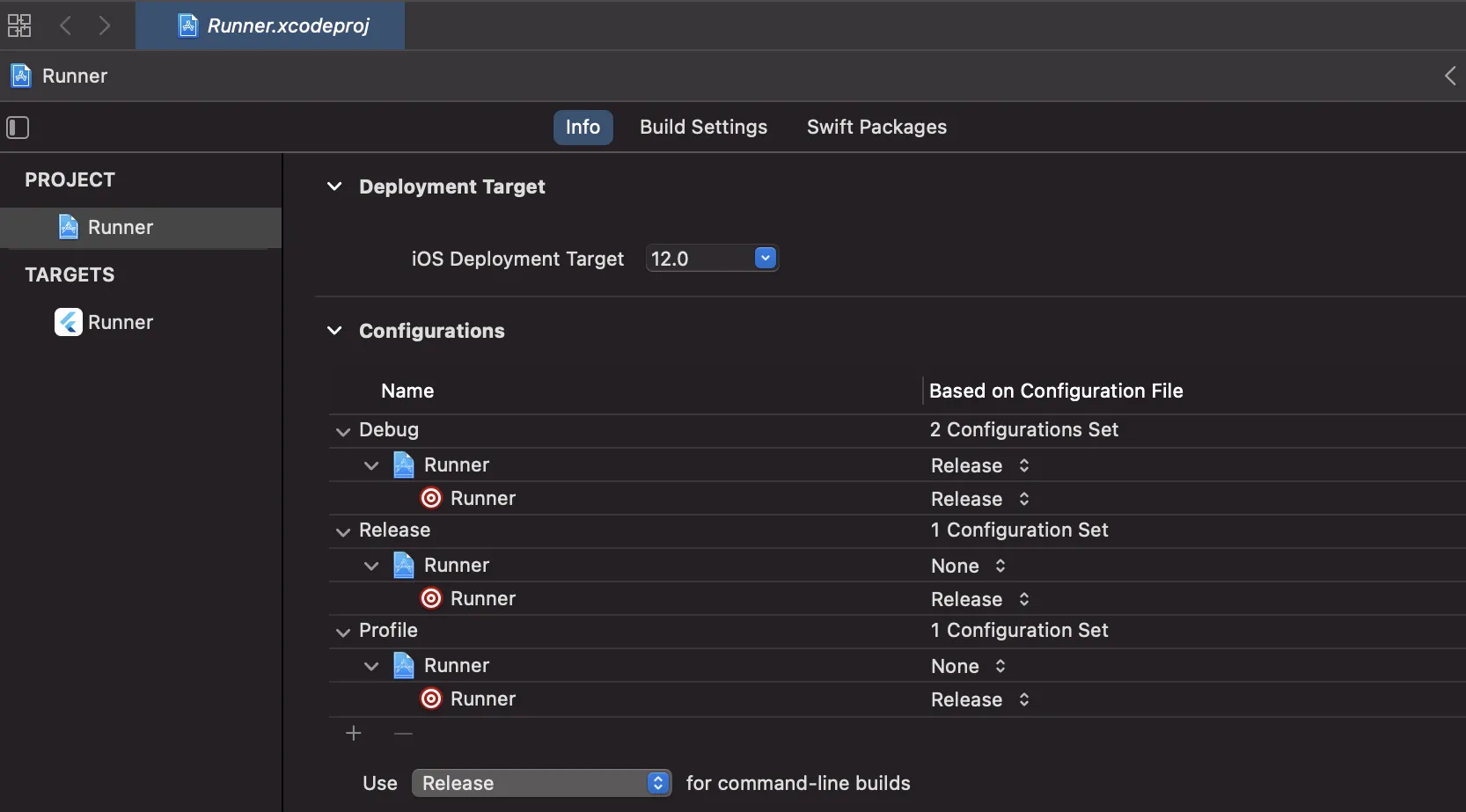The width and height of the screenshot is (1466, 812).
Task: Open the related items grid menu
Action: (x=19, y=26)
